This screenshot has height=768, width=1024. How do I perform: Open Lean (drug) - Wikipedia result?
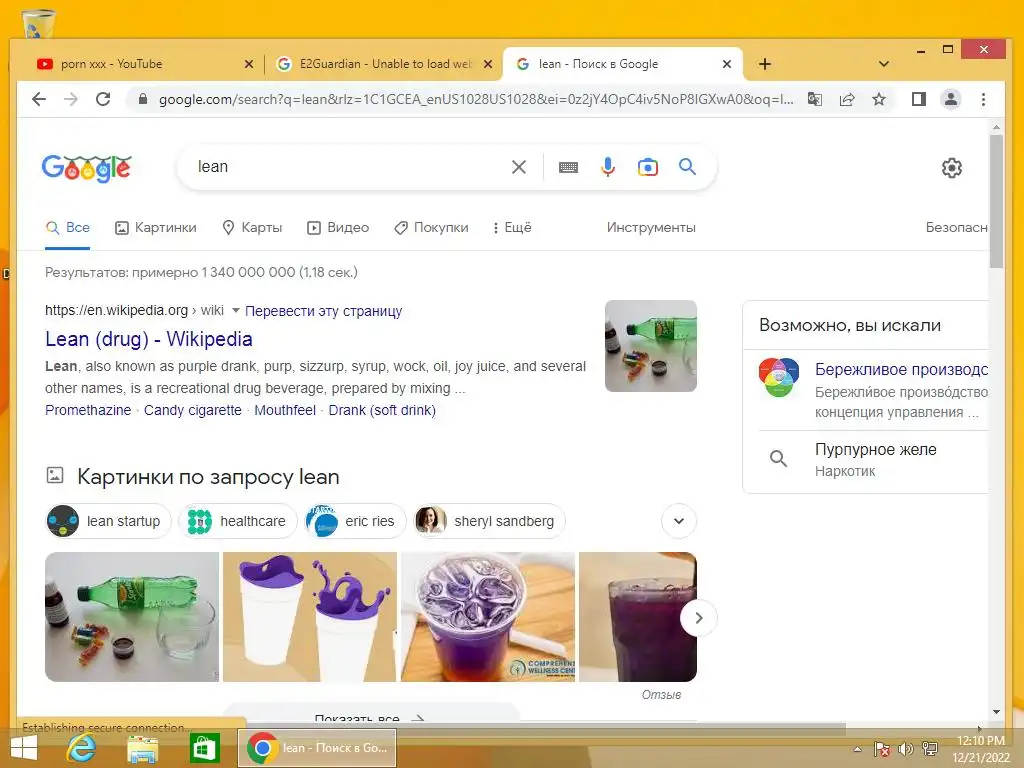click(x=149, y=339)
